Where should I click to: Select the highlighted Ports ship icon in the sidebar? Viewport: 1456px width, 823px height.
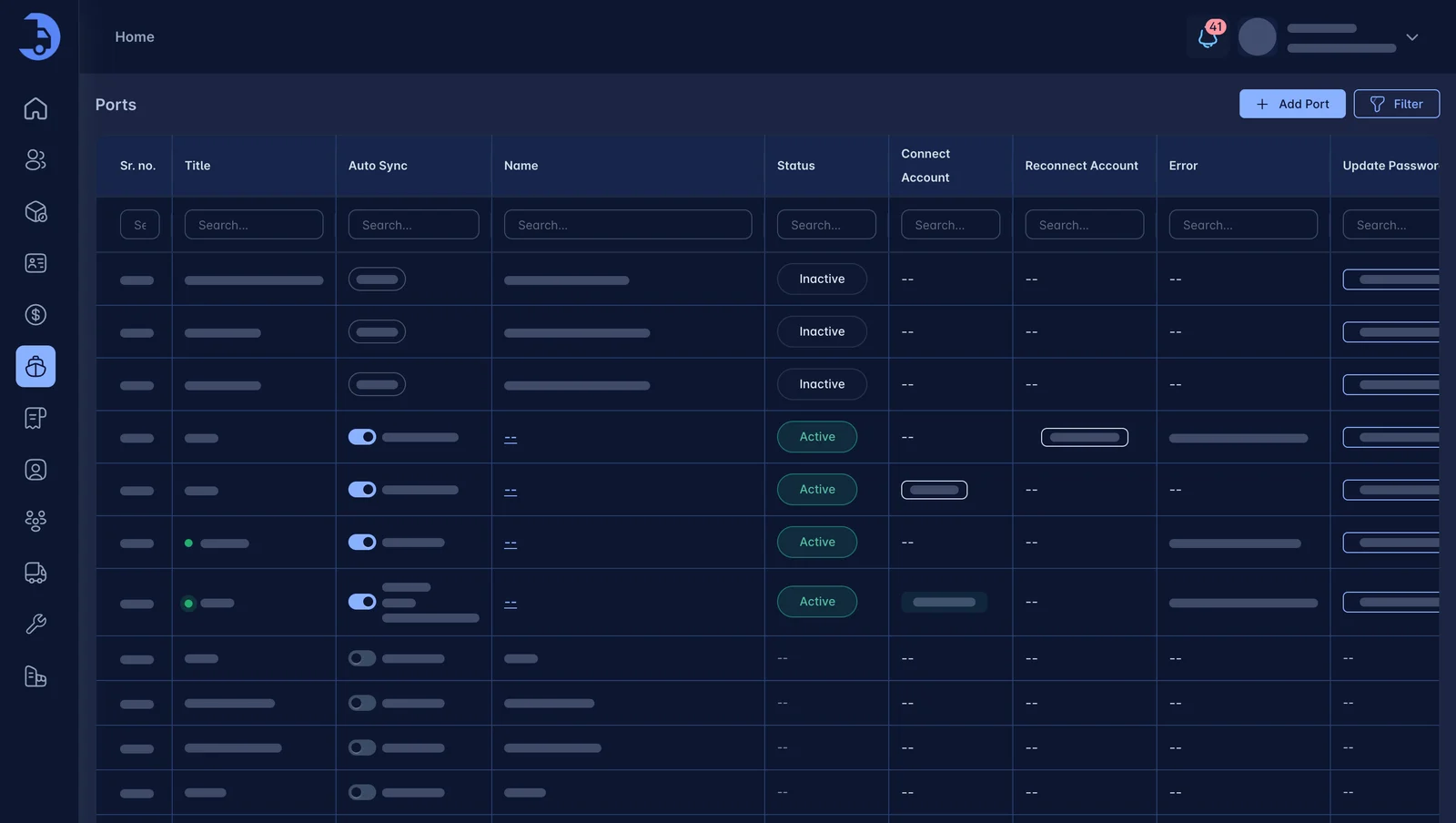[35, 366]
